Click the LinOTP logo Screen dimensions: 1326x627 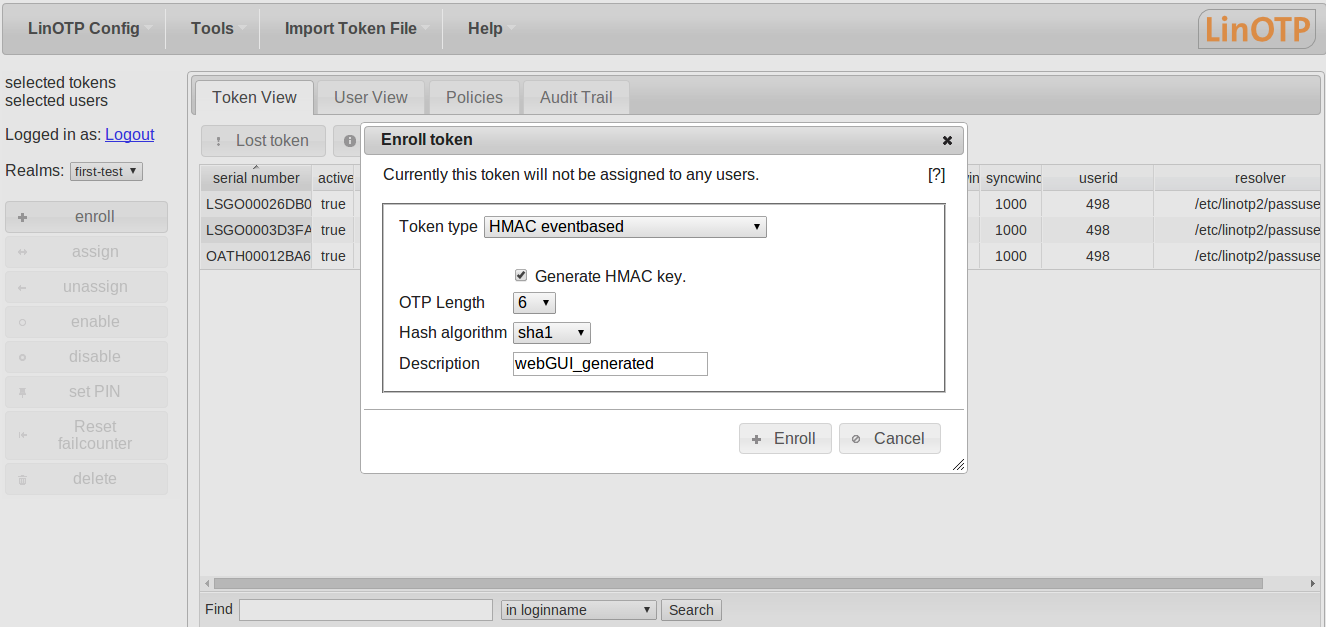point(1257,29)
